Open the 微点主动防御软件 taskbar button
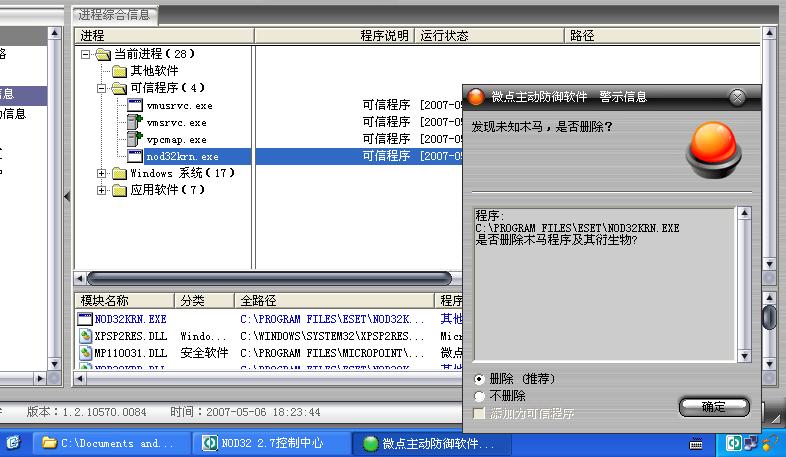The width and height of the screenshot is (786, 457). pos(433,443)
